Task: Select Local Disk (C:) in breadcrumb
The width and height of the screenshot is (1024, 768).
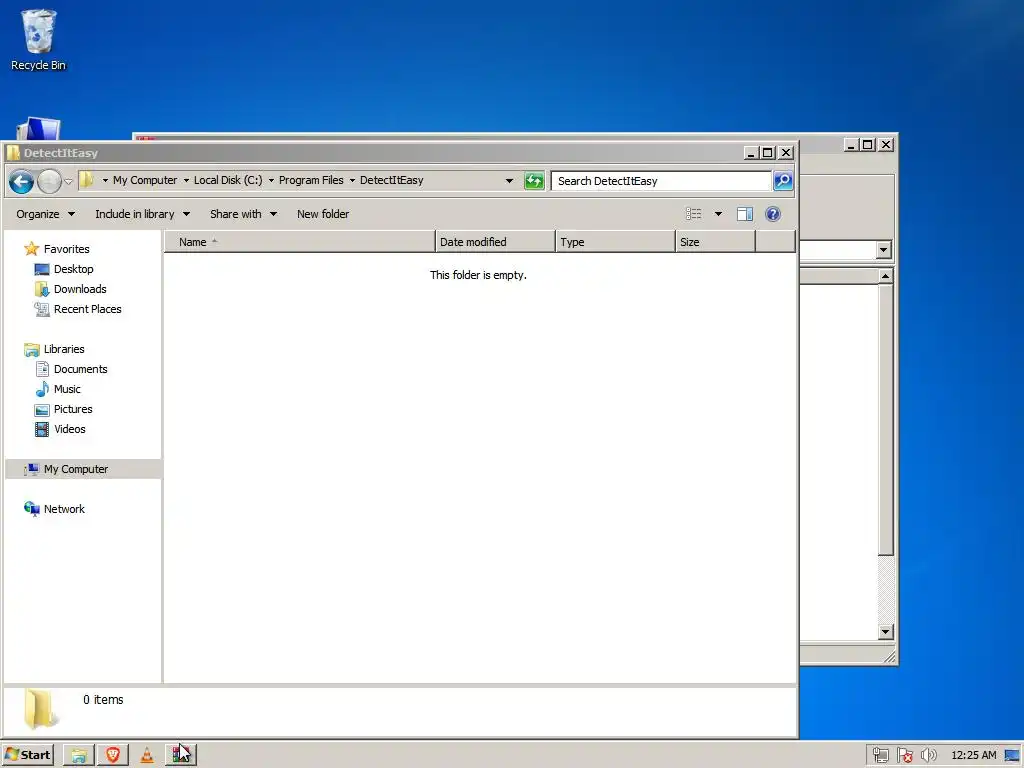Action: [228, 180]
